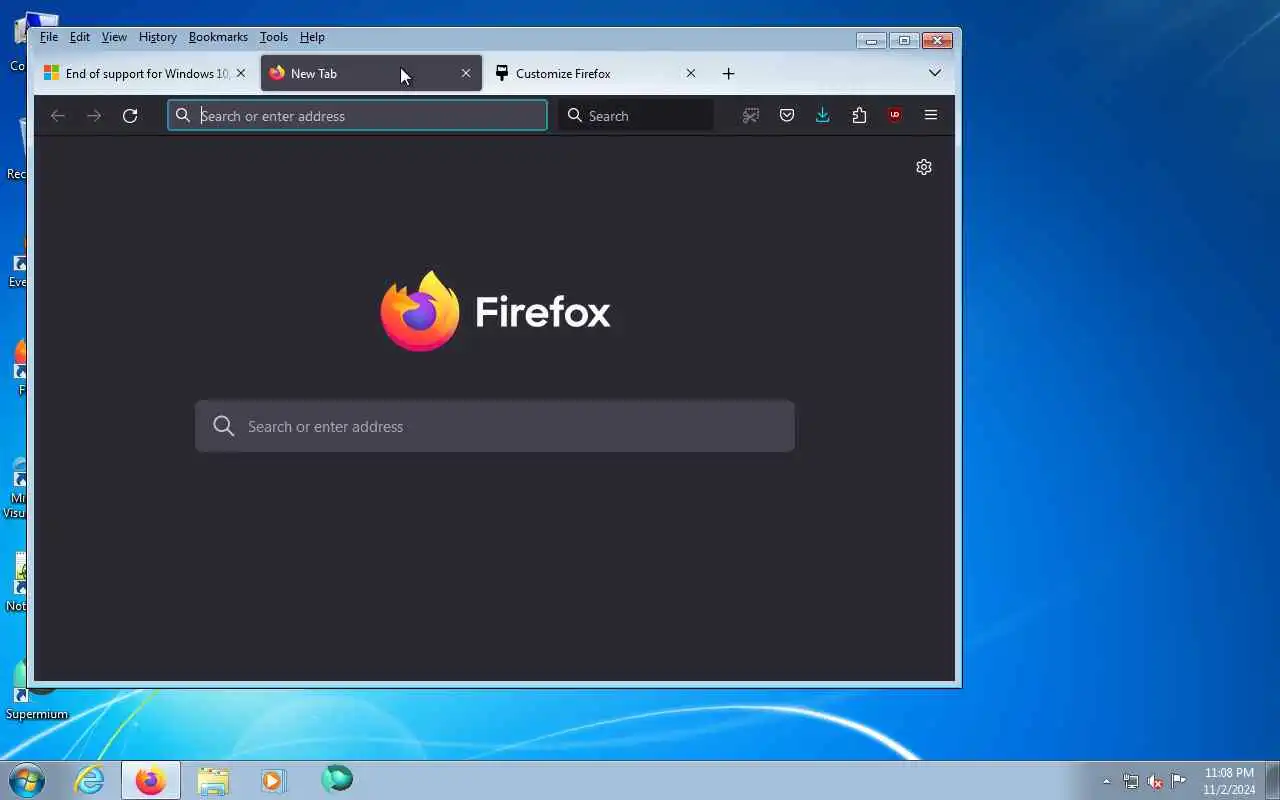This screenshot has width=1280, height=800.
Task: Close the New Tab tab
Action: click(466, 74)
